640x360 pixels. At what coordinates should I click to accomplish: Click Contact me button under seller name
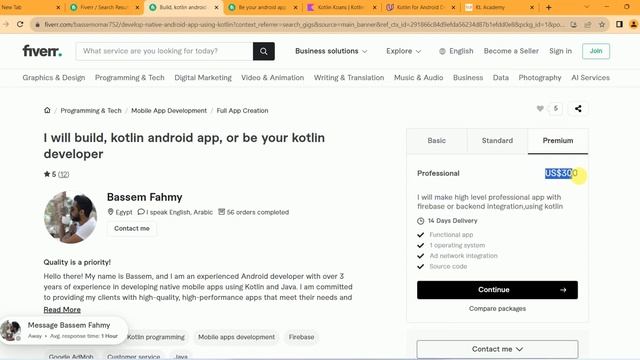click(x=132, y=229)
